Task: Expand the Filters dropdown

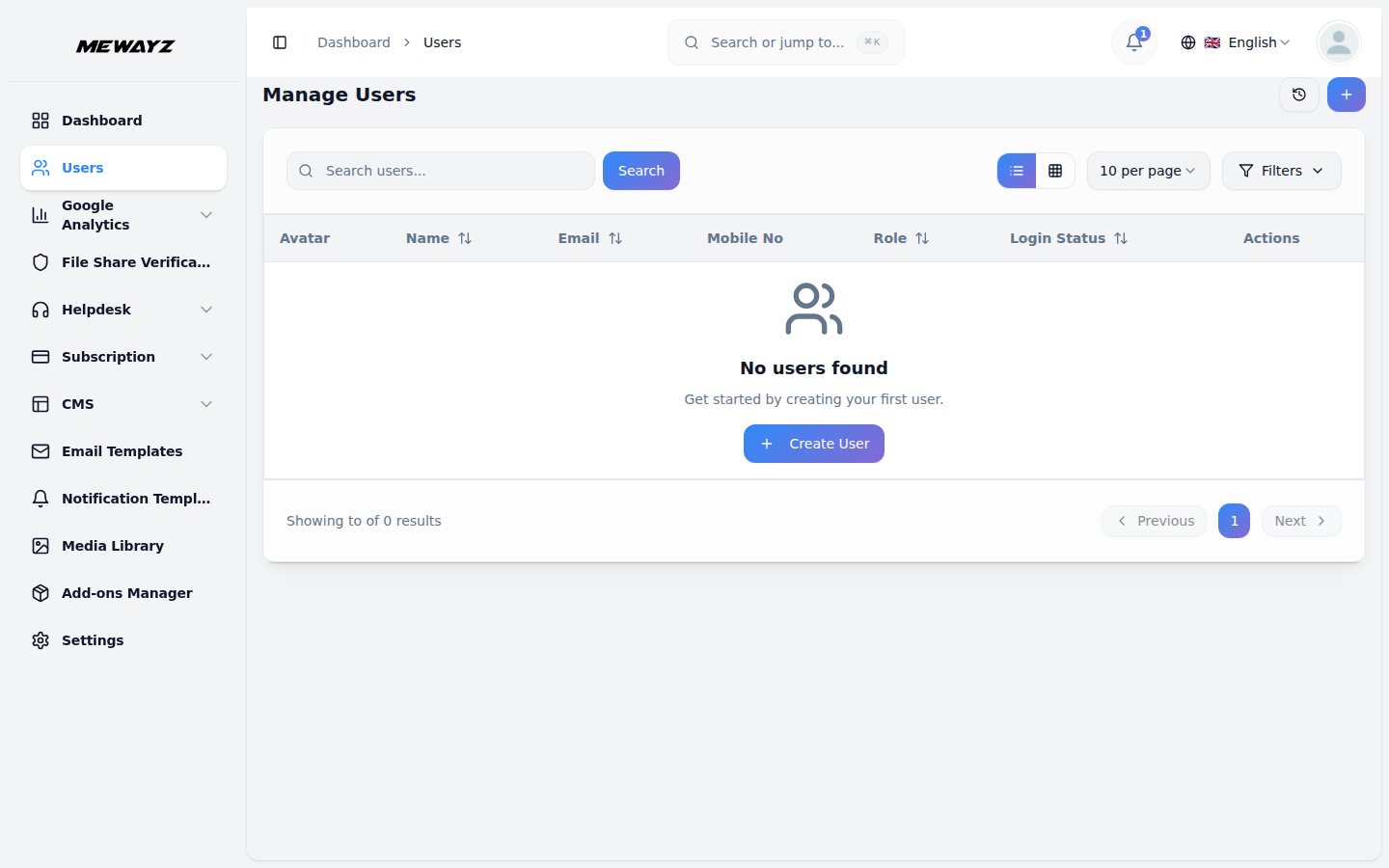Action: [1281, 171]
